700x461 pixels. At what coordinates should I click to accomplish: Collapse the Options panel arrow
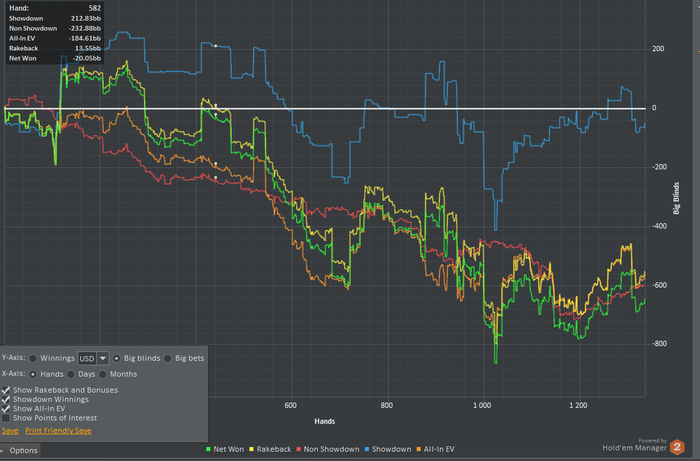3,450
